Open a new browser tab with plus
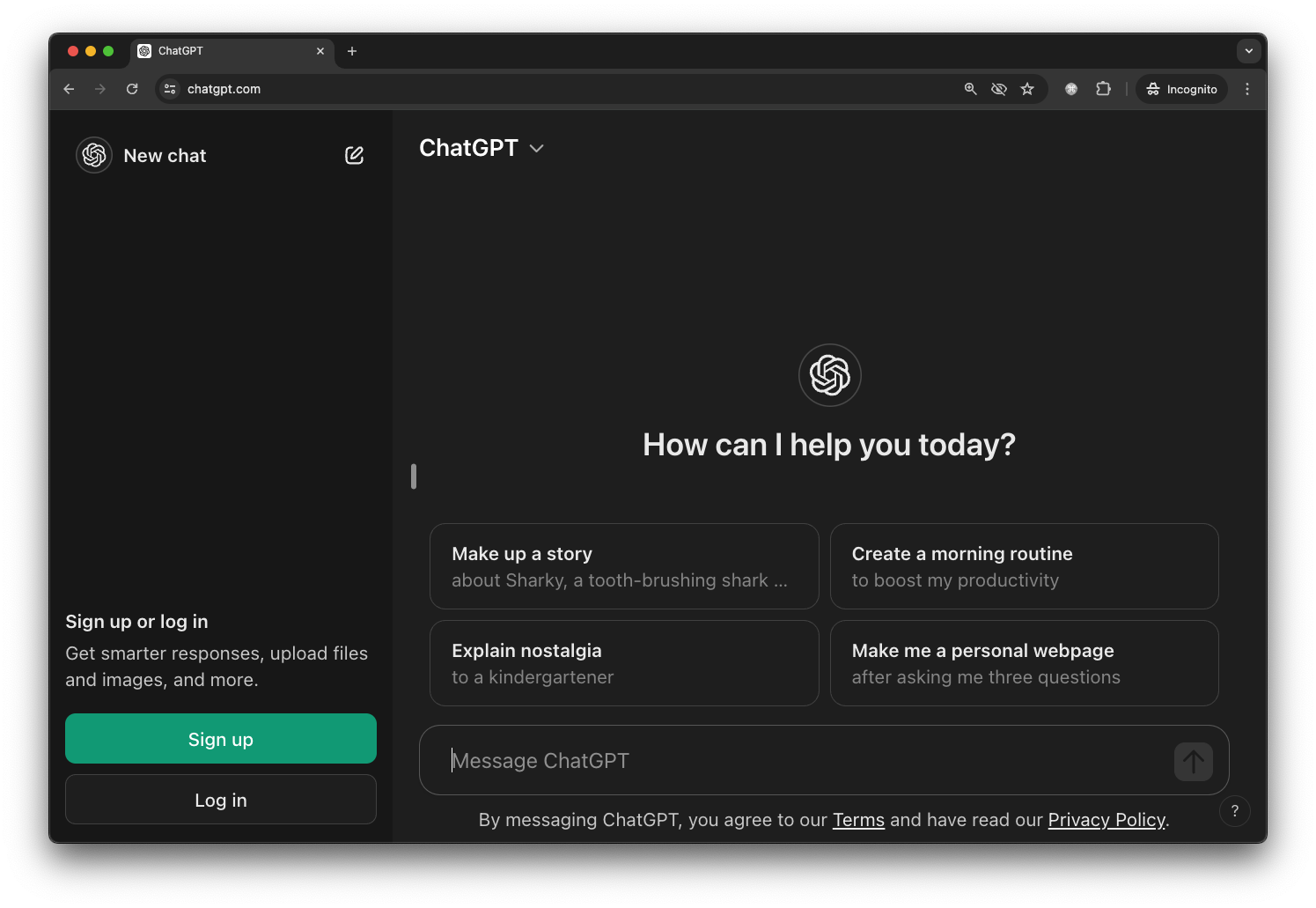This screenshot has height=908, width=1316. click(x=352, y=51)
